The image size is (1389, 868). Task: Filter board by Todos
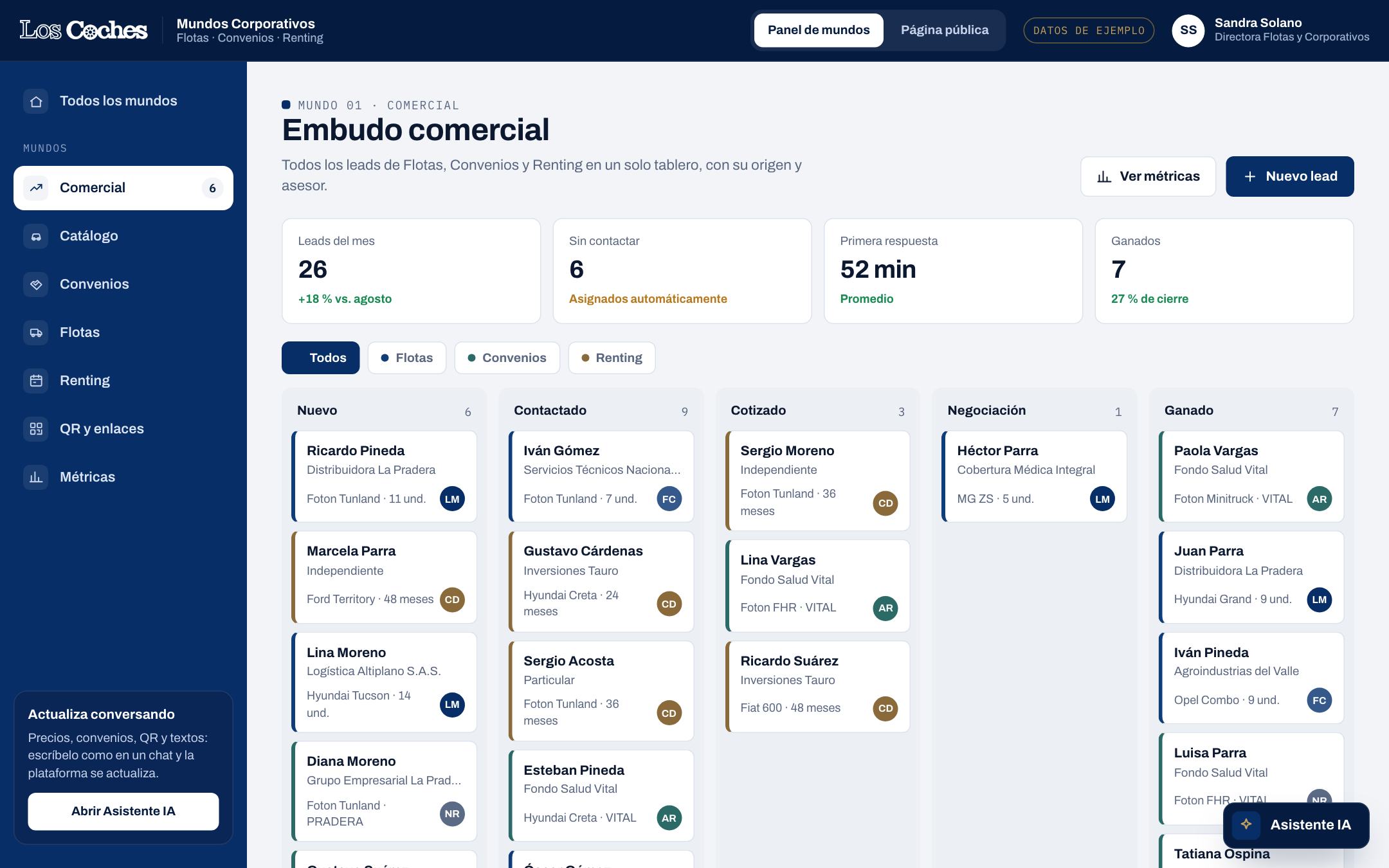(x=320, y=357)
